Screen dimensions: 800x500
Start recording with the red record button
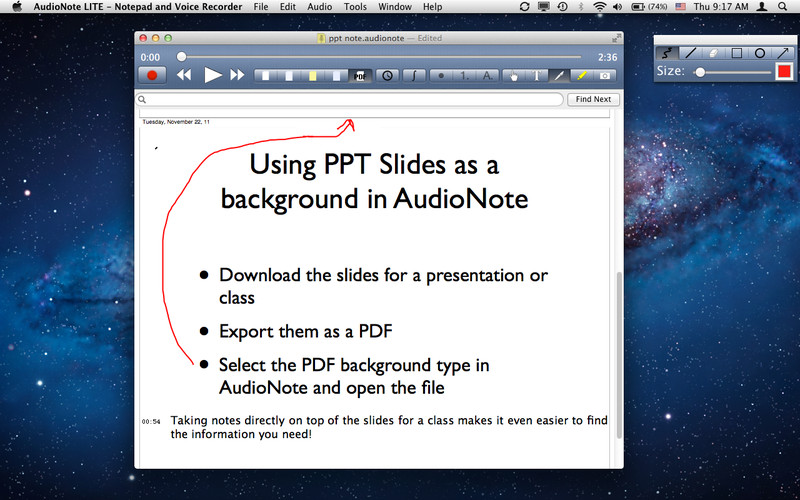click(x=152, y=76)
